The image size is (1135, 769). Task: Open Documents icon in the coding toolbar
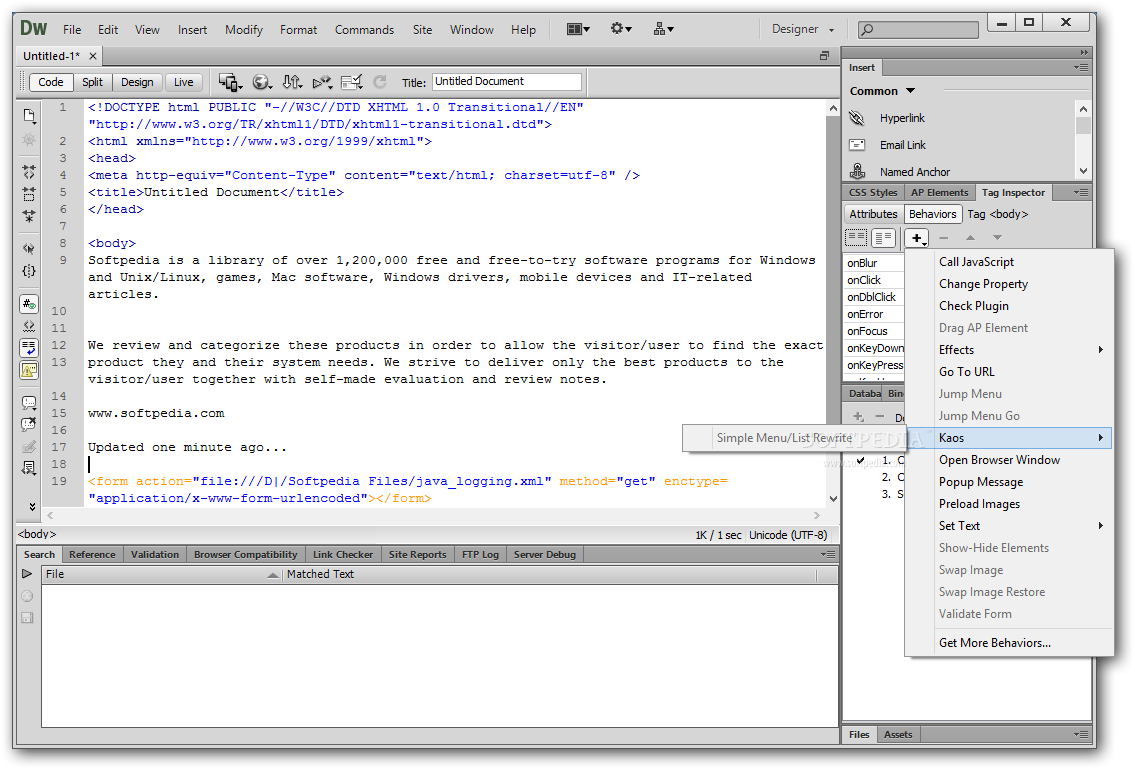point(29,116)
